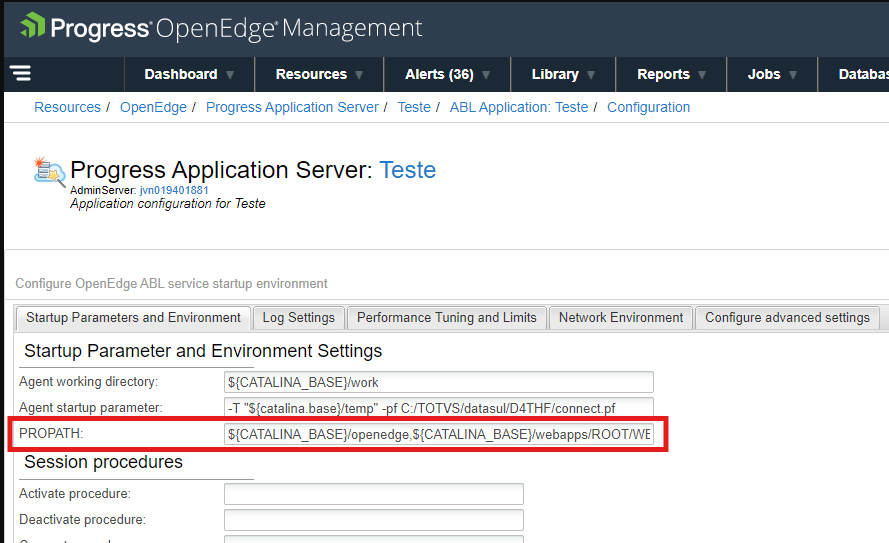889x543 pixels.
Task: Click 'Application configuration for Teste' text
Action: click(168, 203)
